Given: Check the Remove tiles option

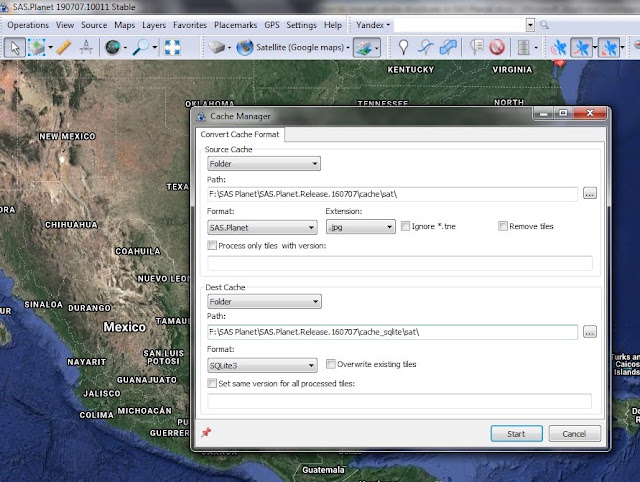Looking at the screenshot, I should [503, 226].
